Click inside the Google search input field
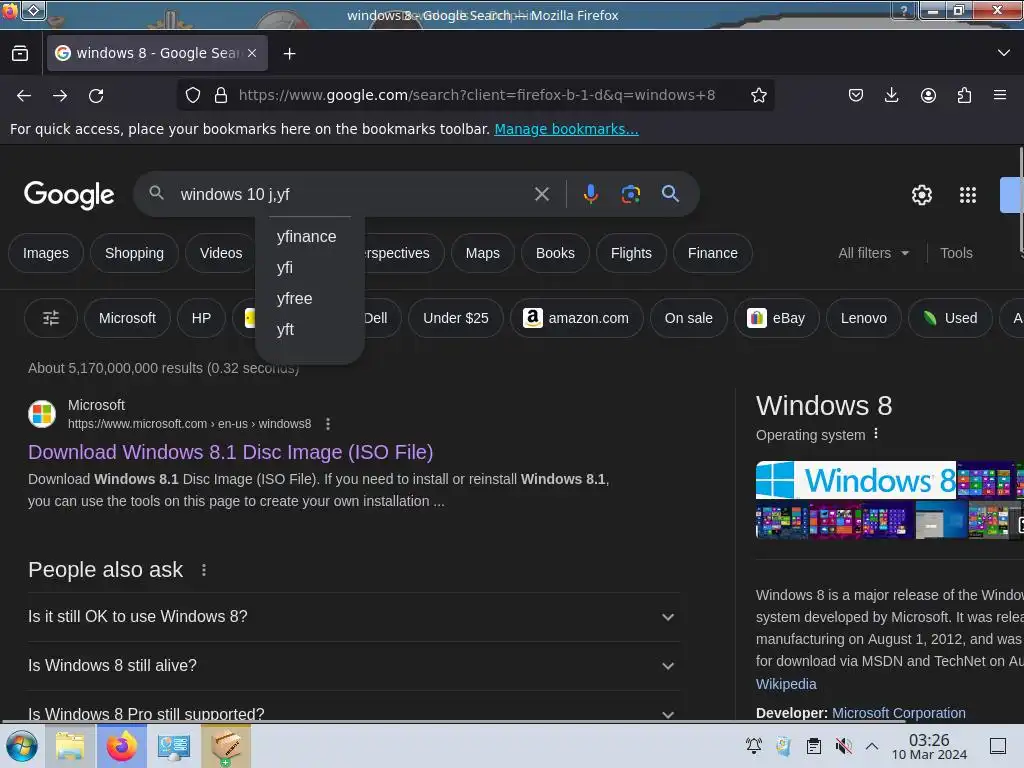 tap(353, 194)
